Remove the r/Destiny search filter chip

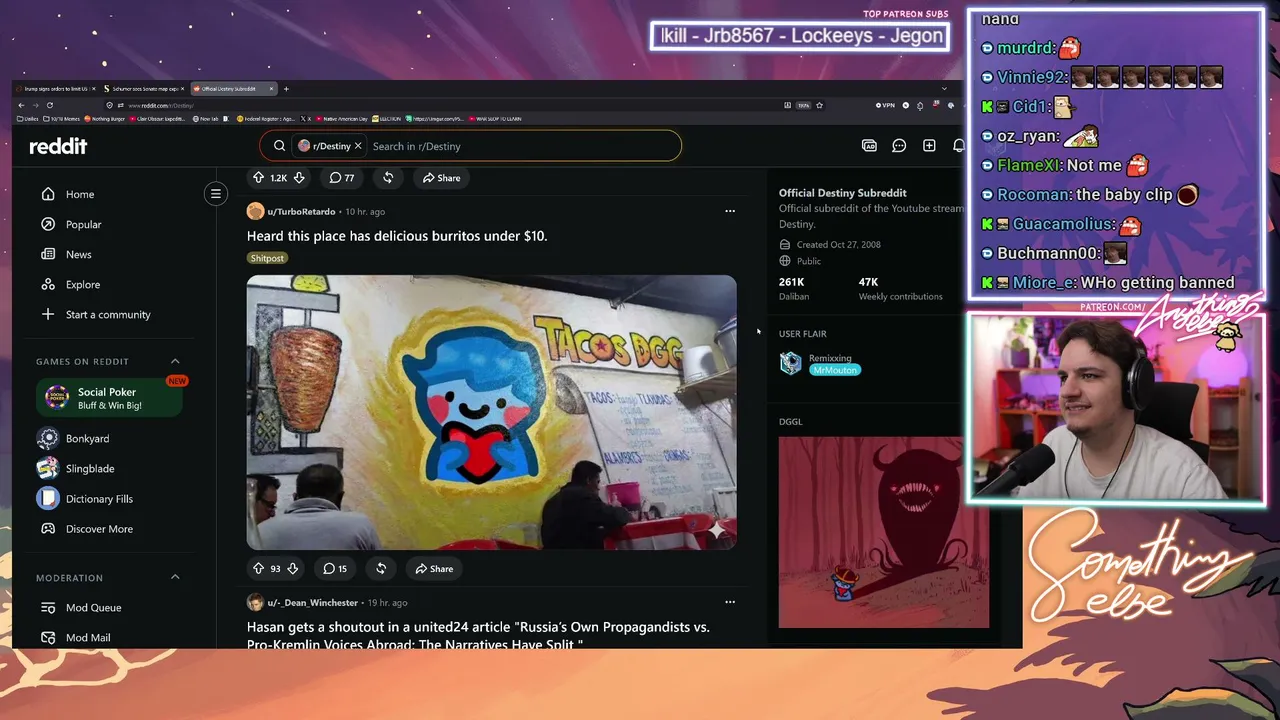click(x=358, y=146)
